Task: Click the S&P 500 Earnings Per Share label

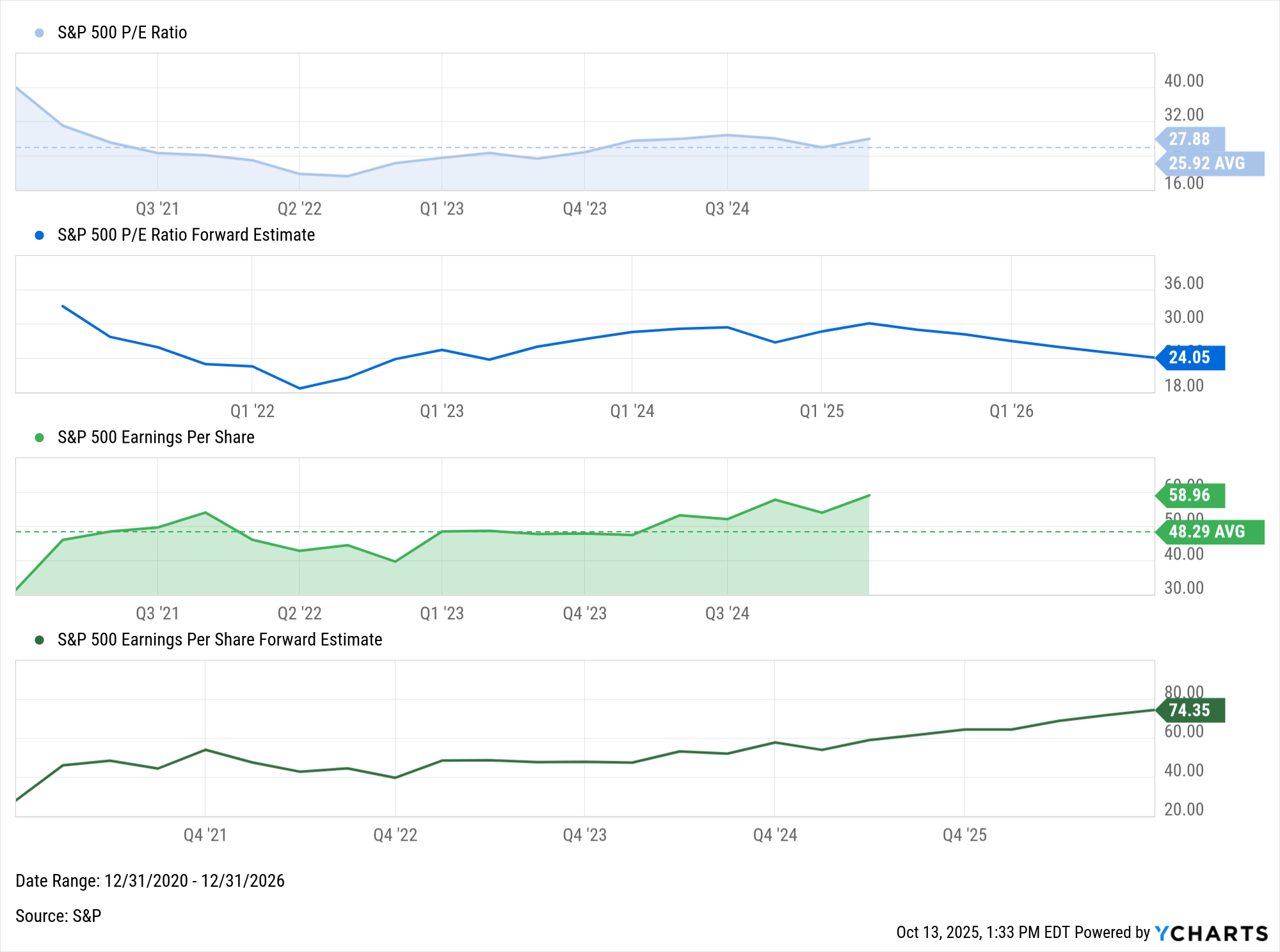Action: click(156, 438)
